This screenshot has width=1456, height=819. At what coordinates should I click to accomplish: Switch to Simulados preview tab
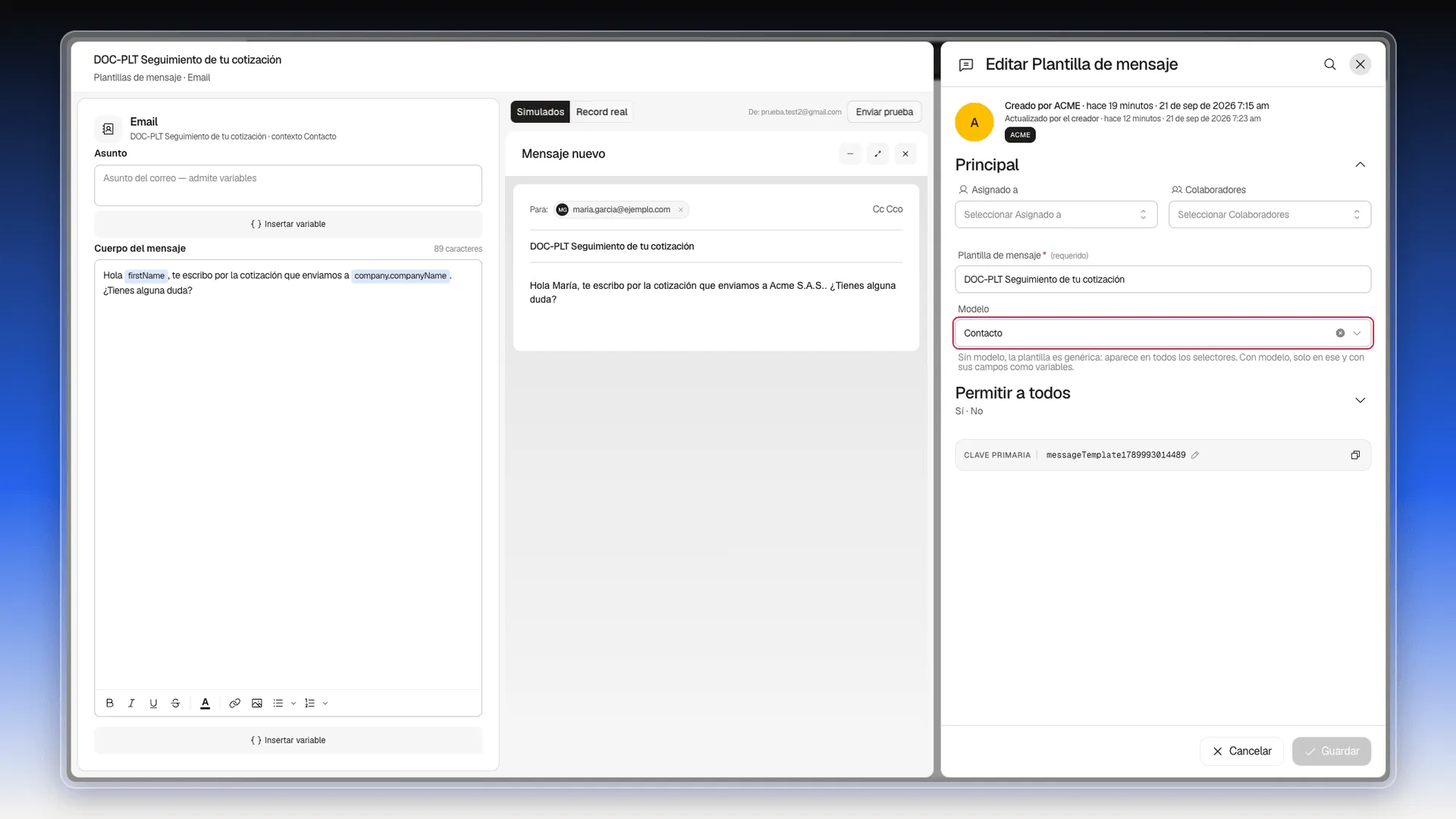540,111
